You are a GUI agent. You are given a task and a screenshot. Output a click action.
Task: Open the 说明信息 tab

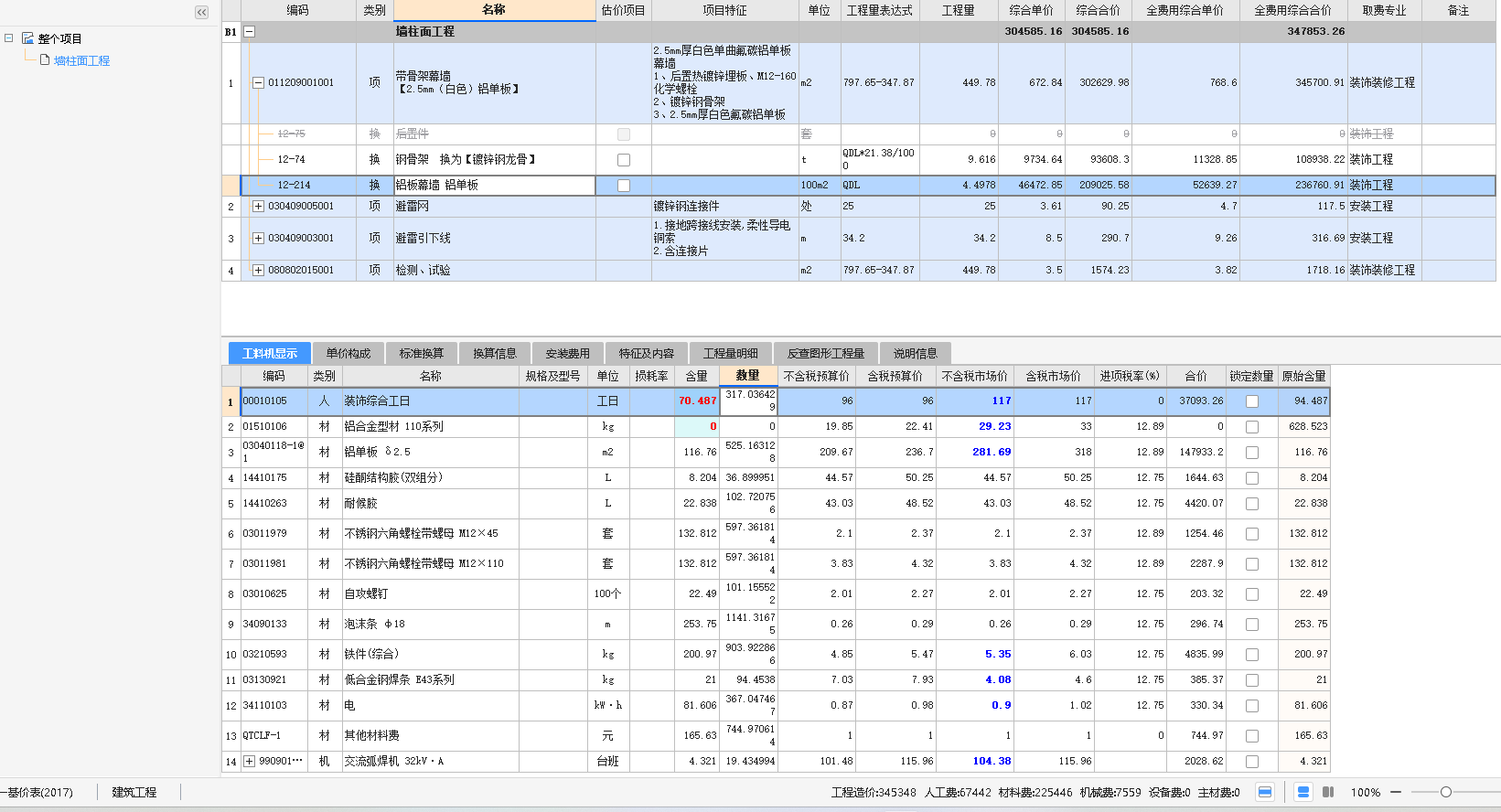click(916, 353)
